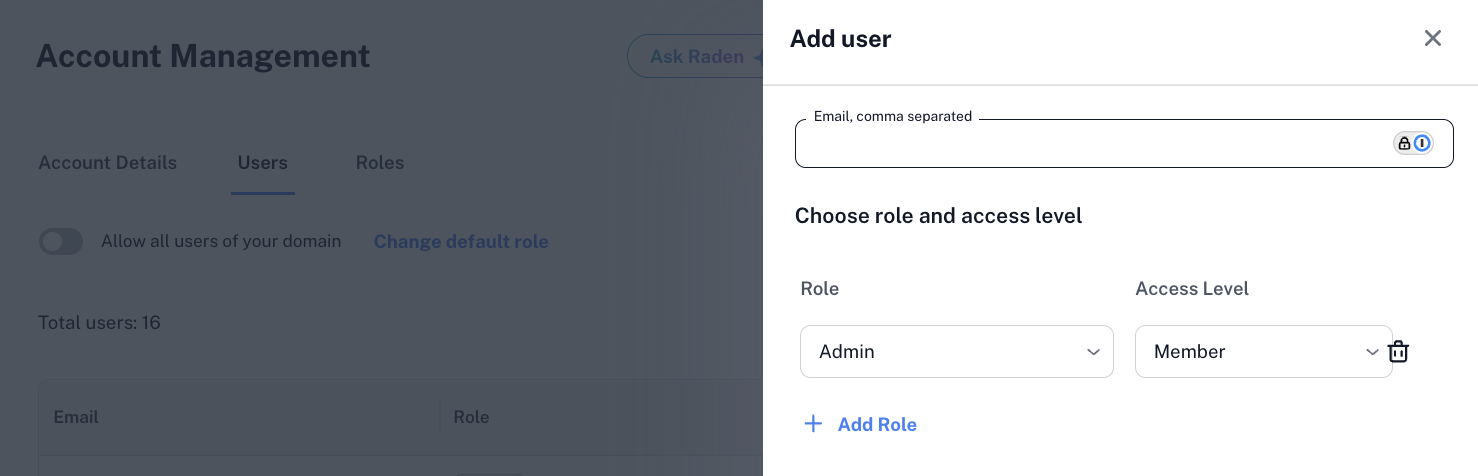Click the 1Password icon in email field
The image size is (1478, 476).
1422,143
